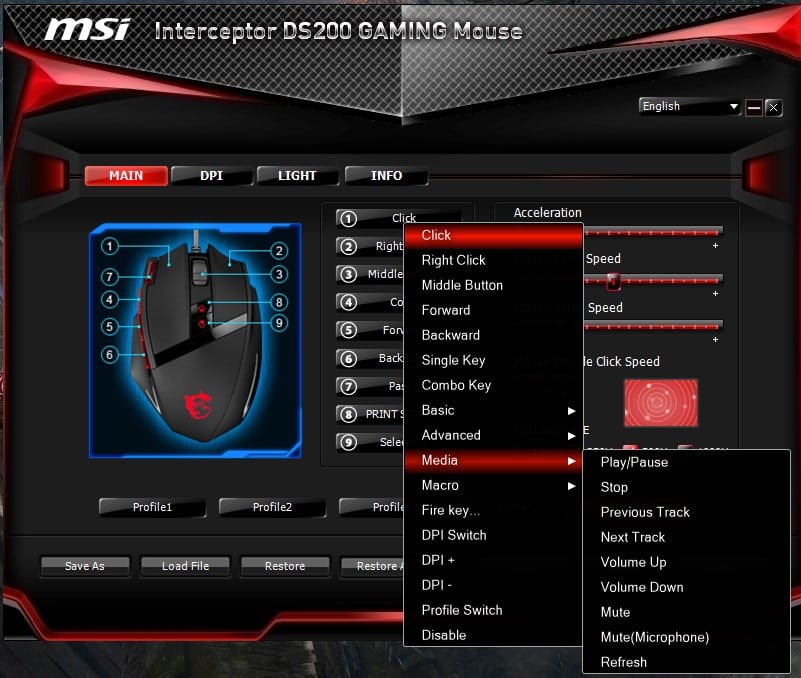
Task: Activate Profile1 button
Action: tap(152, 507)
